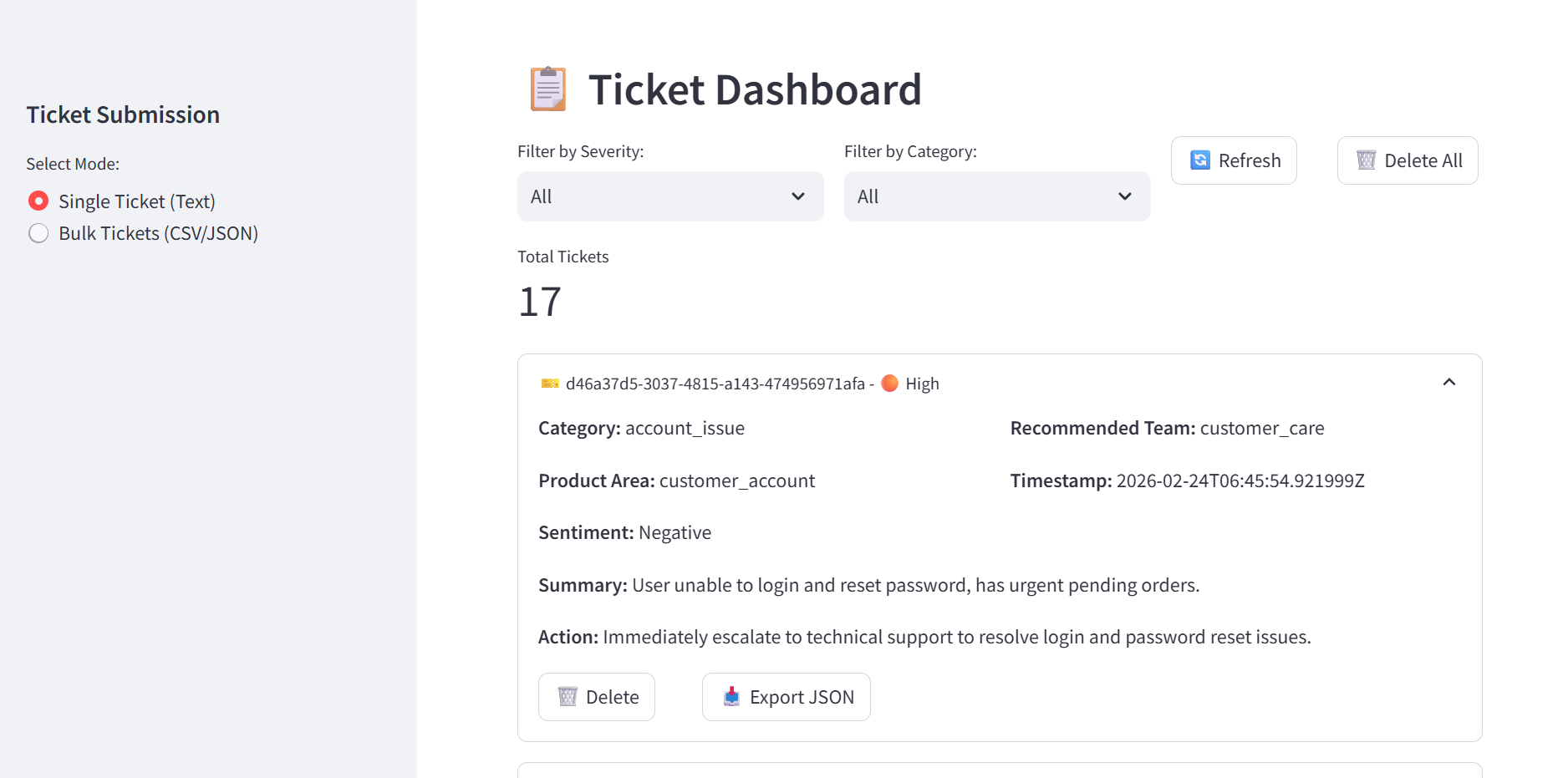Open the Filter by Category dropdown
Image resolution: width=1568 pixels, height=778 pixels.
(996, 196)
